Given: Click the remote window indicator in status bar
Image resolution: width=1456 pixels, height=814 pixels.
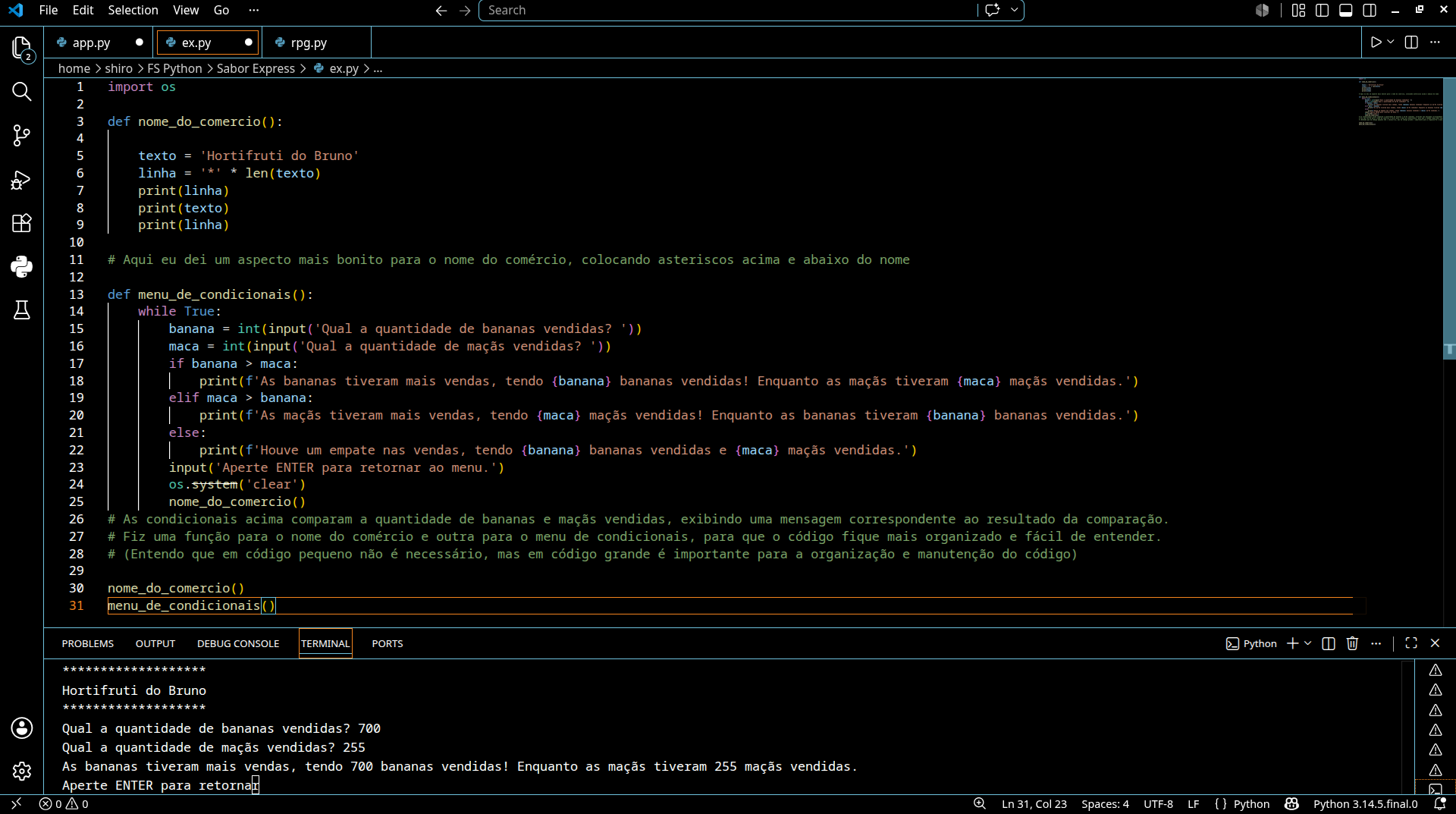Looking at the screenshot, I should click(x=16, y=803).
